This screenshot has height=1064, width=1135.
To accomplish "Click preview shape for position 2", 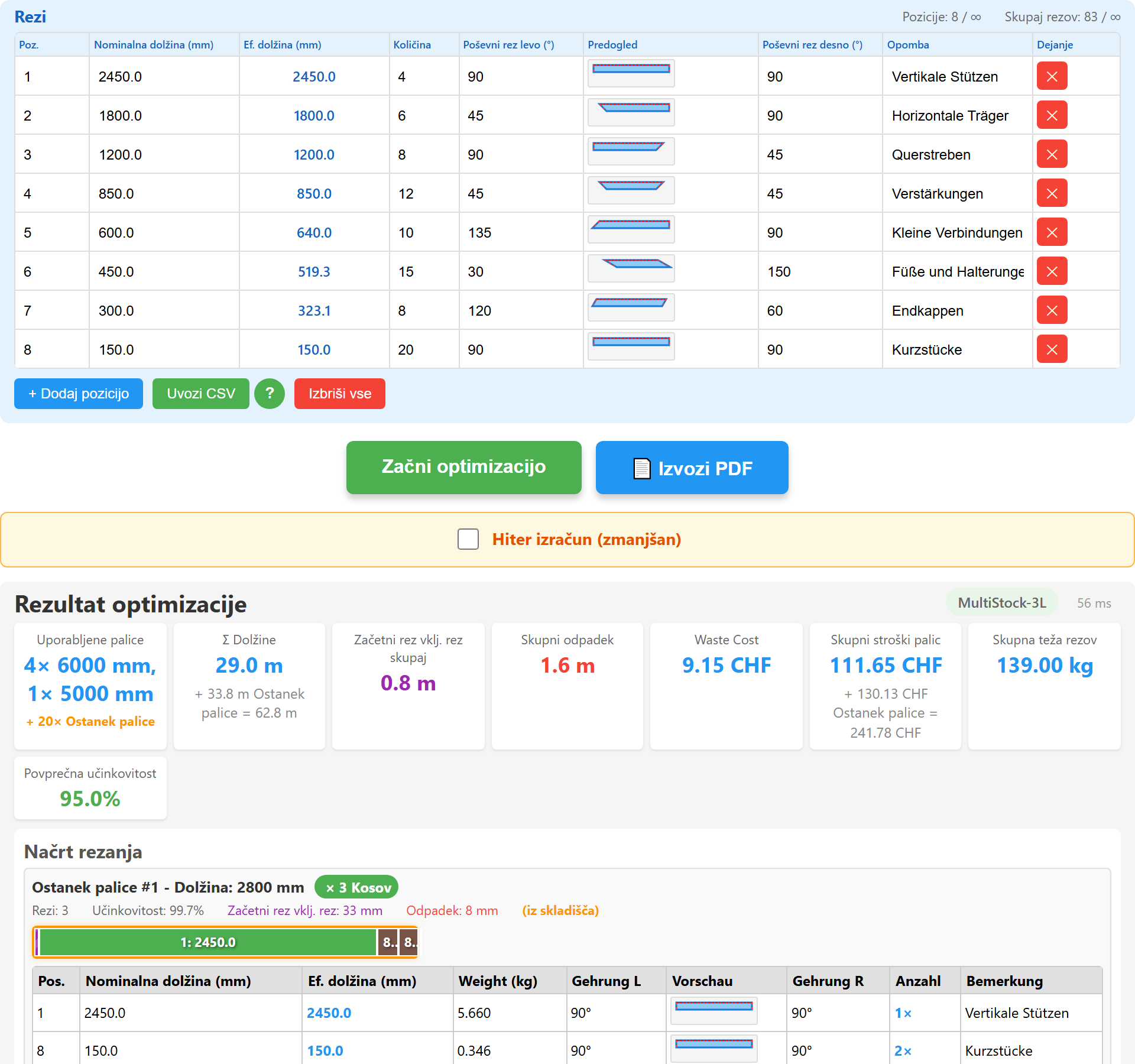I will tap(631, 112).
